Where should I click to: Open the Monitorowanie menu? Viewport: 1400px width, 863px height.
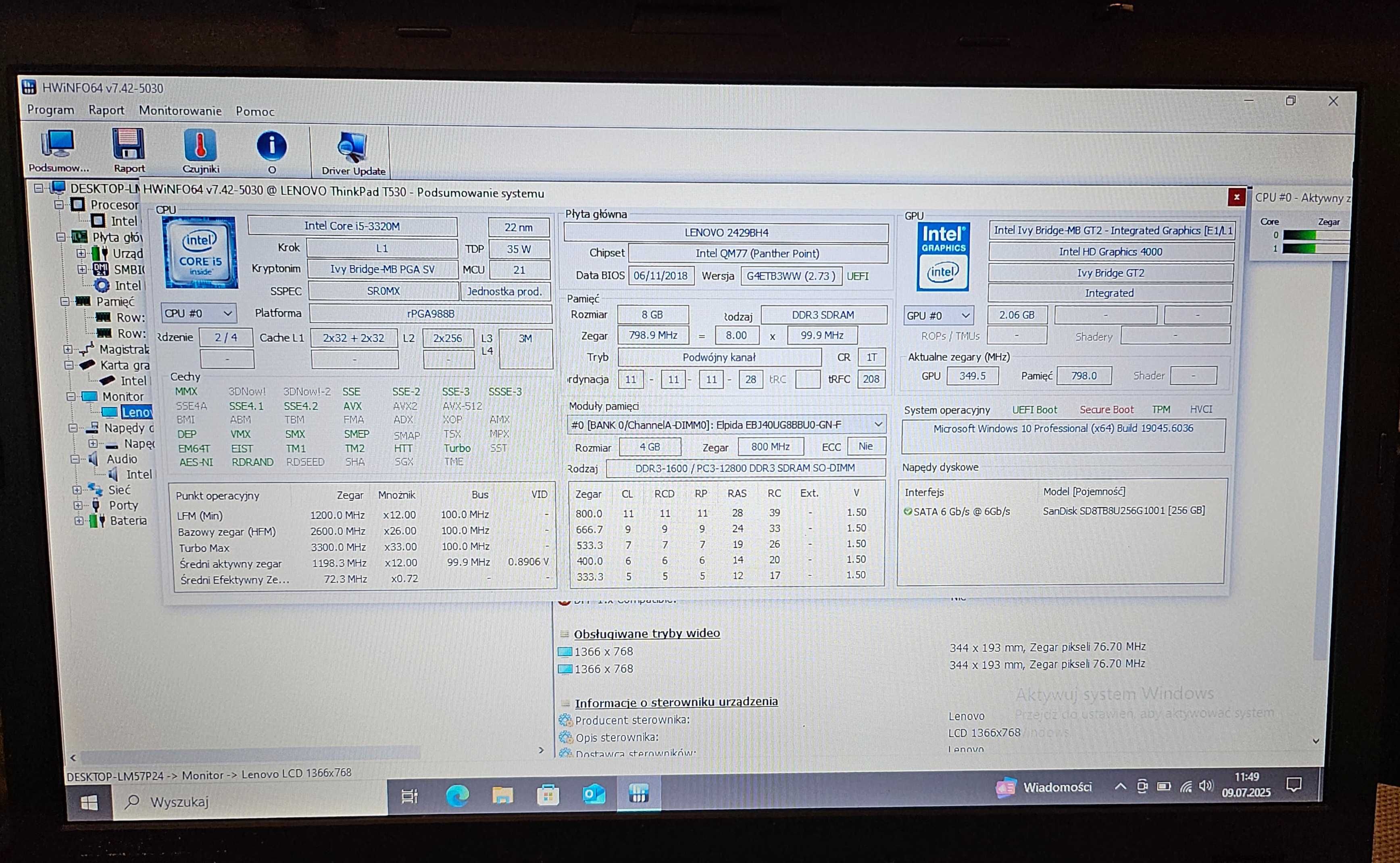pos(180,111)
